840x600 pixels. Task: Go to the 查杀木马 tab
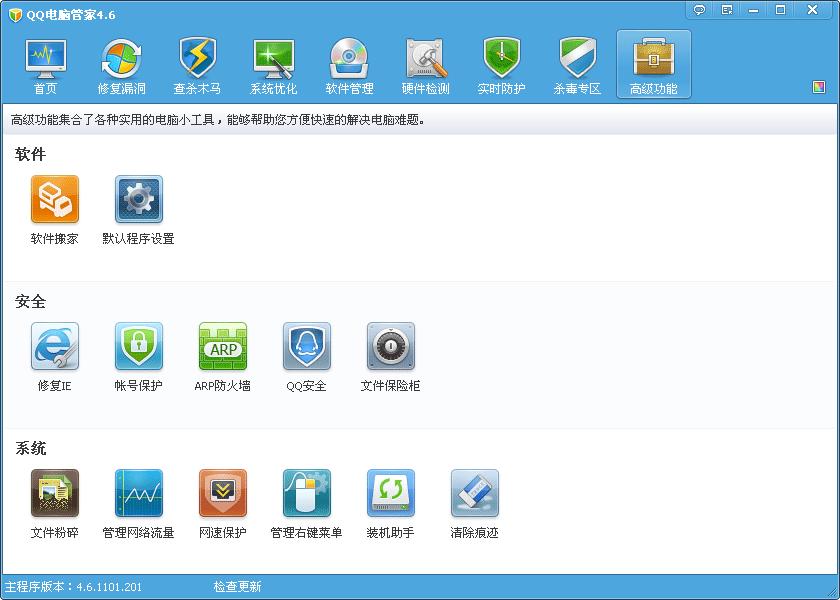click(x=197, y=66)
